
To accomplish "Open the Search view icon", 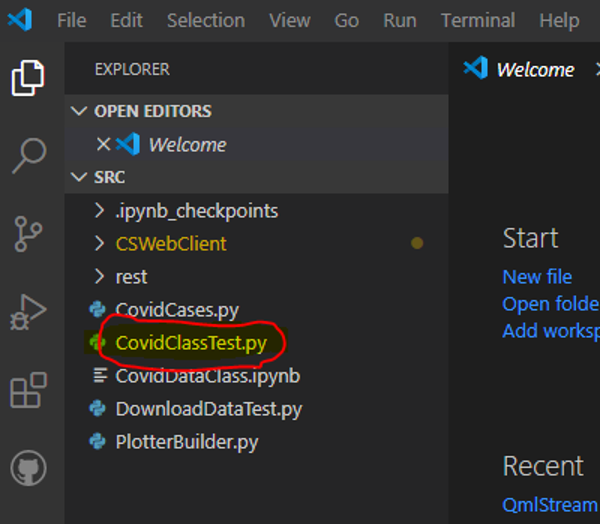I will click(x=28, y=156).
